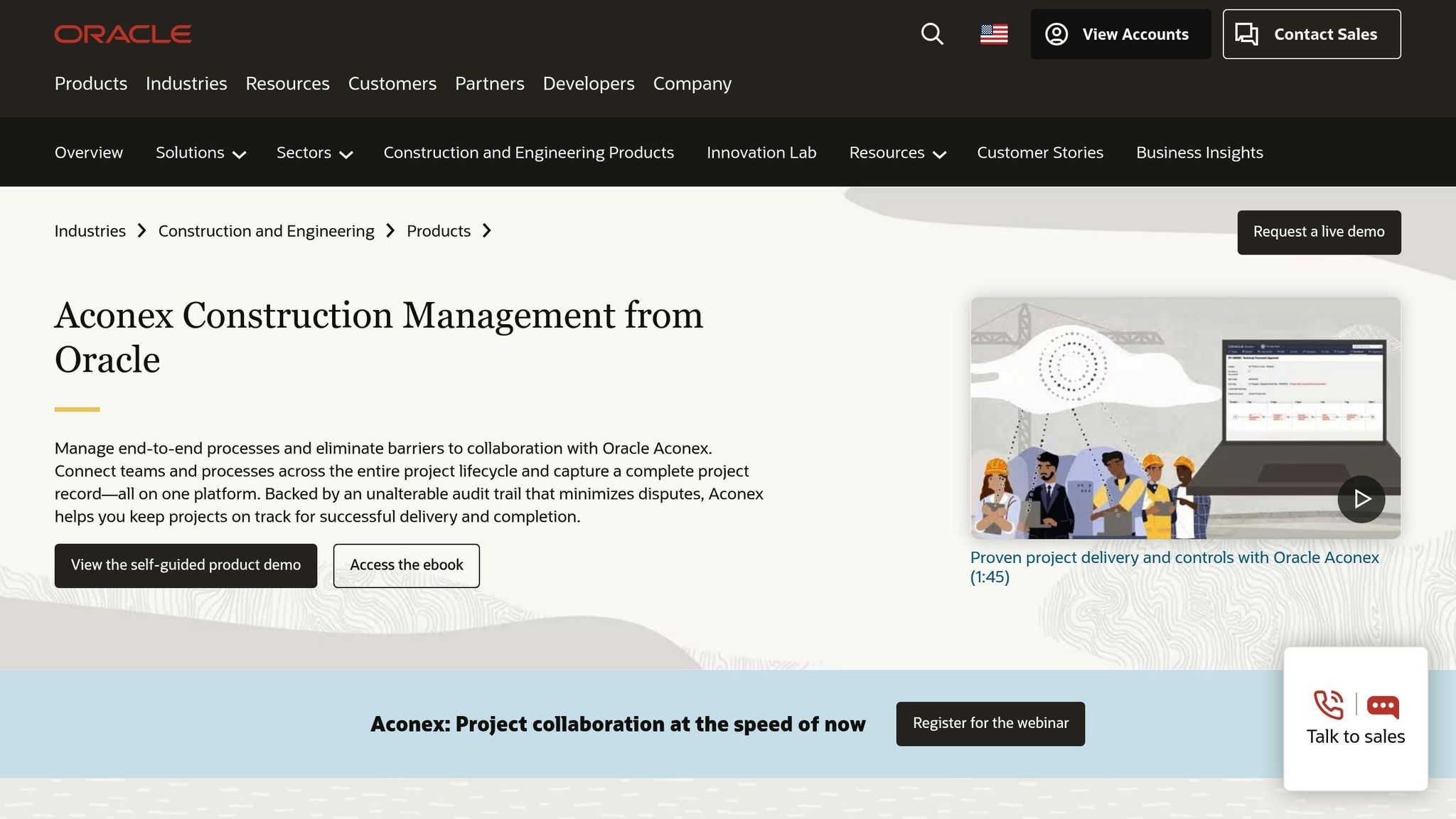Expand the Solutions dropdown
The height and width of the screenshot is (819, 1456).
click(200, 153)
